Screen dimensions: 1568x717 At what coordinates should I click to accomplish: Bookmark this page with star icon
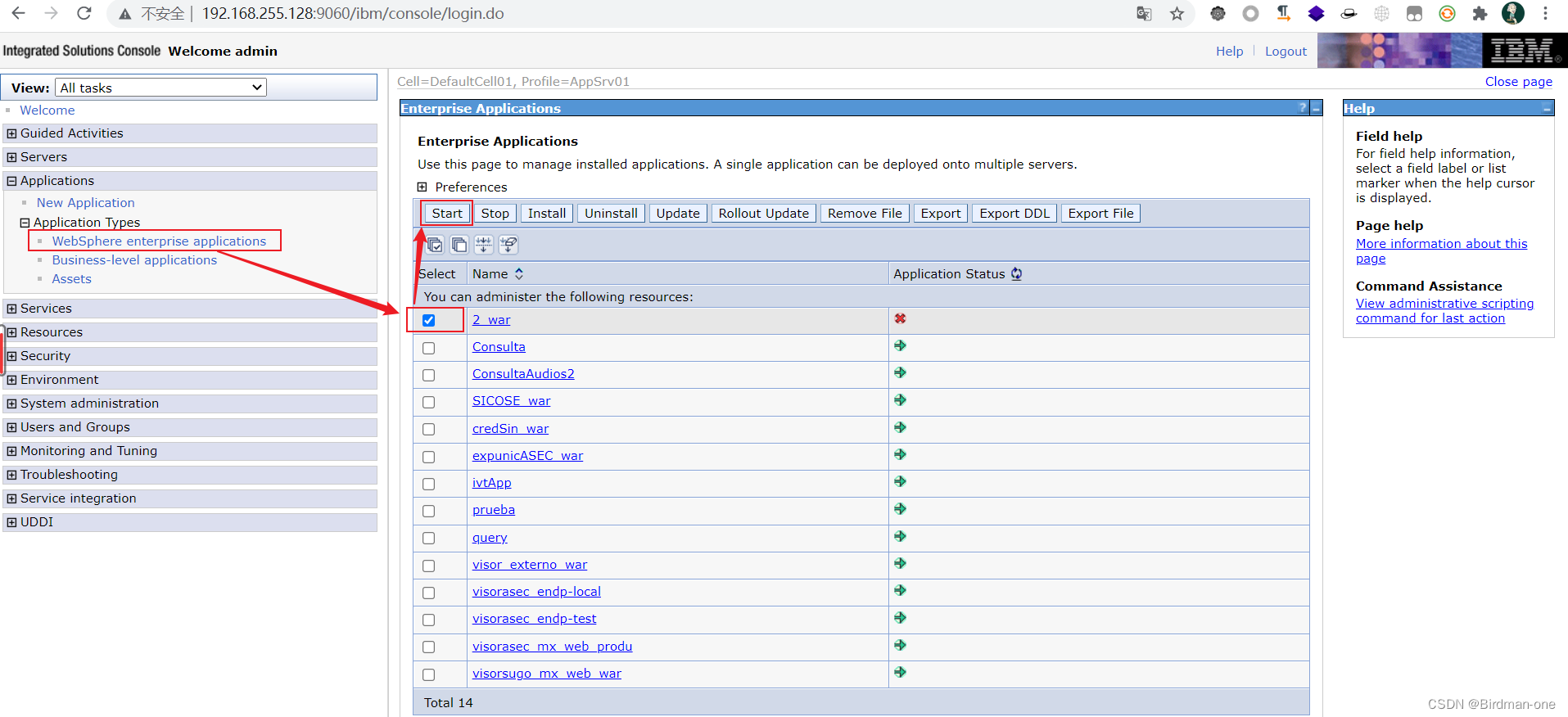click(x=1177, y=13)
